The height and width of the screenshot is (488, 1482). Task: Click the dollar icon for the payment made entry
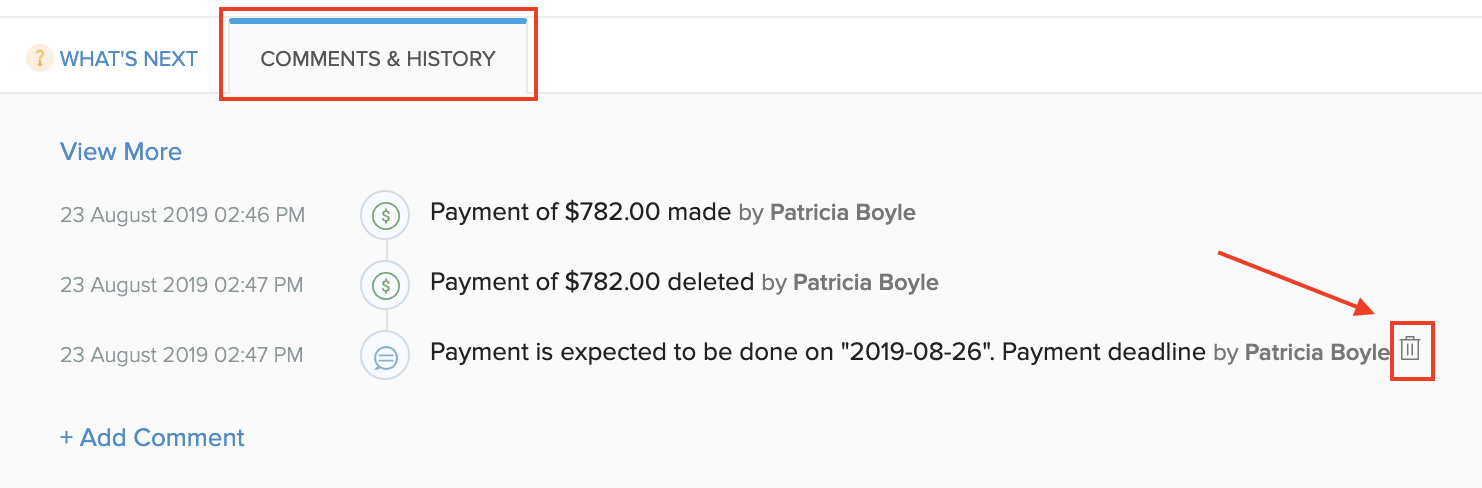click(x=385, y=214)
